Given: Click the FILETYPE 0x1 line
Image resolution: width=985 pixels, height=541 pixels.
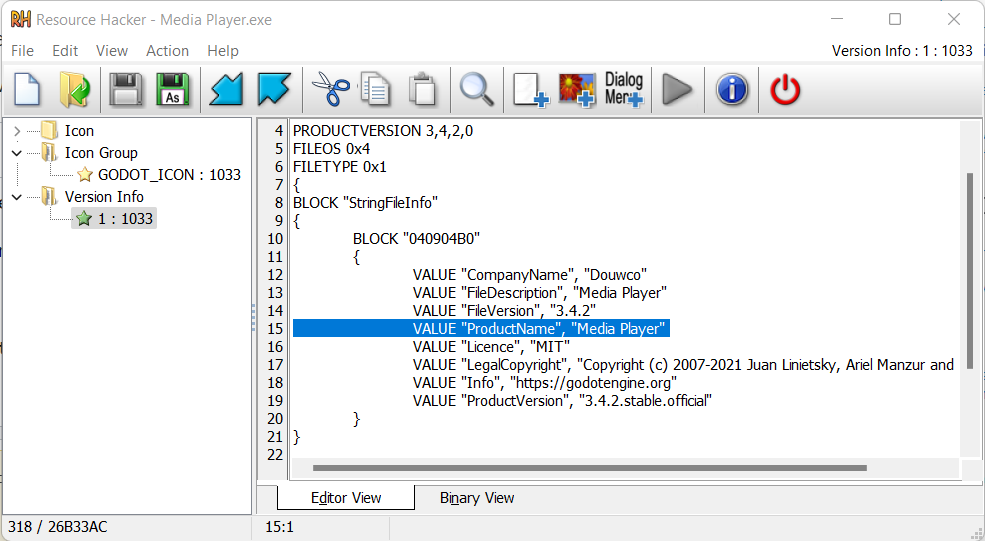Looking at the screenshot, I should tap(340, 167).
